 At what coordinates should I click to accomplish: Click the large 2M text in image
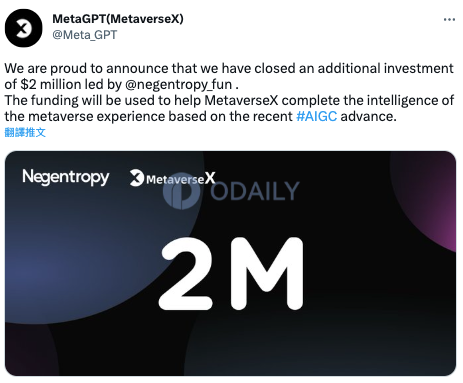[x=231, y=274]
